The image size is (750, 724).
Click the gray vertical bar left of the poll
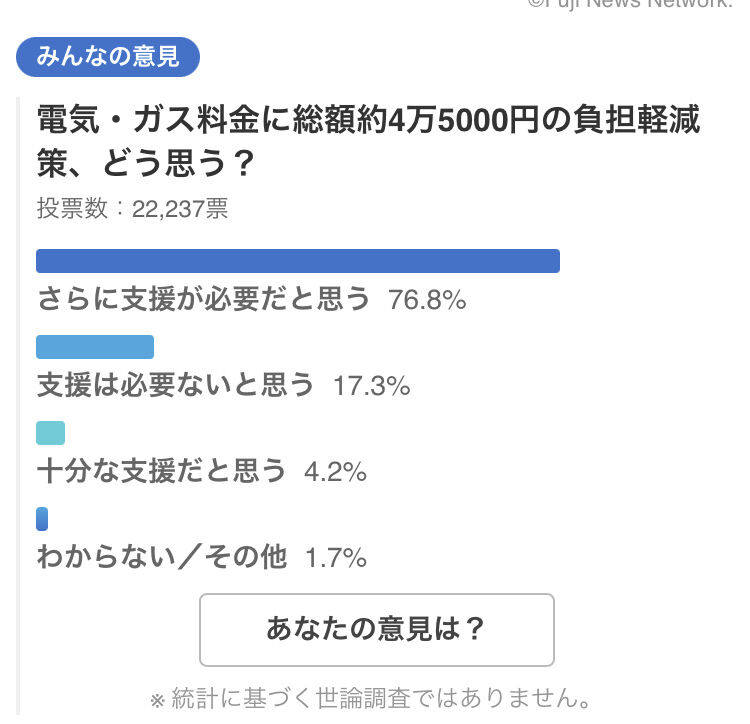(x=18, y=406)
